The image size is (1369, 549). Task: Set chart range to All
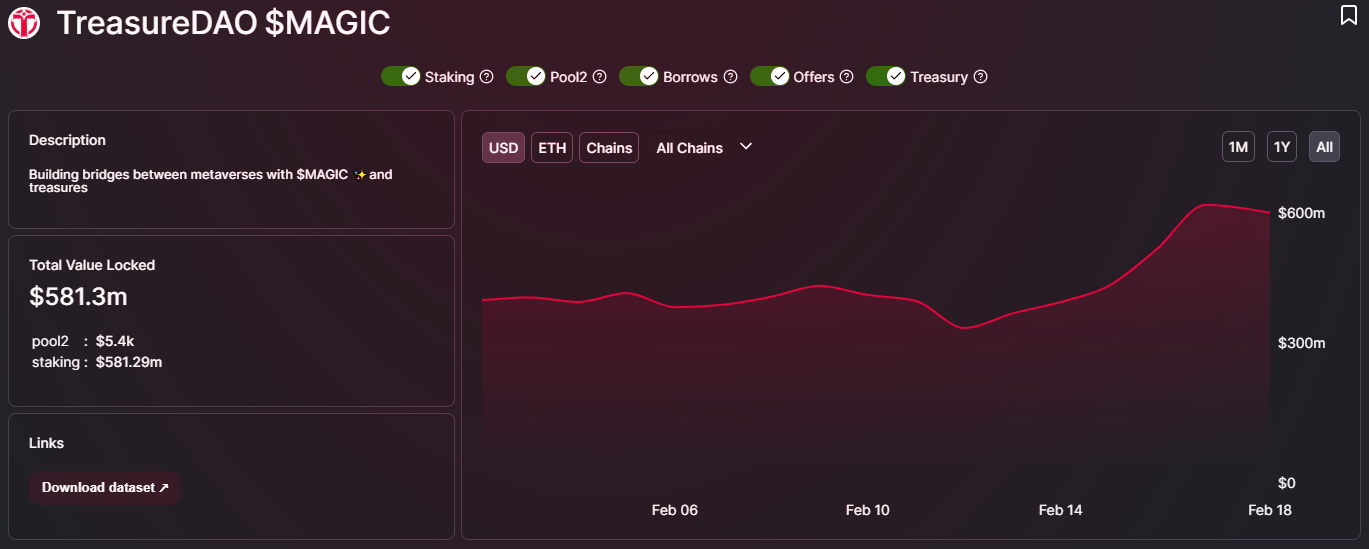coord(1325,147)
